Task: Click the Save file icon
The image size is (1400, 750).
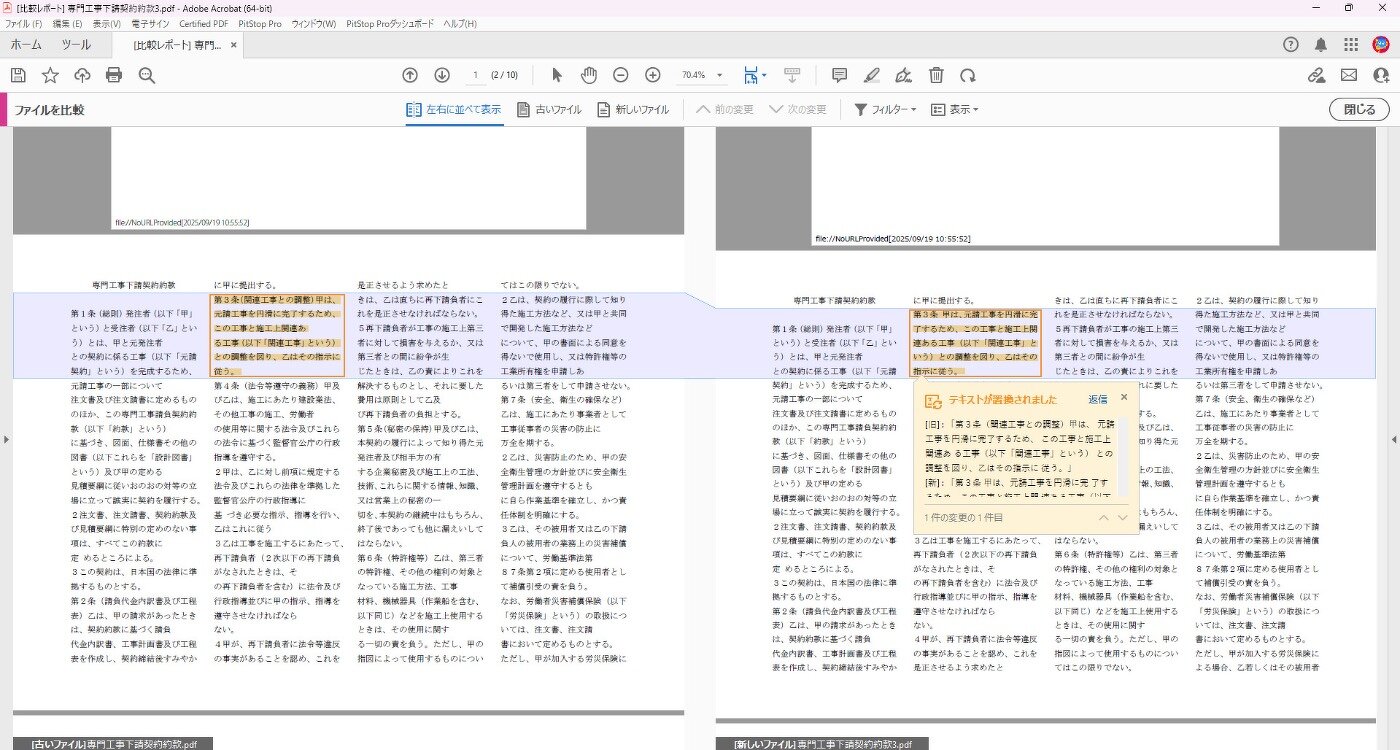Action: (18, 75)
